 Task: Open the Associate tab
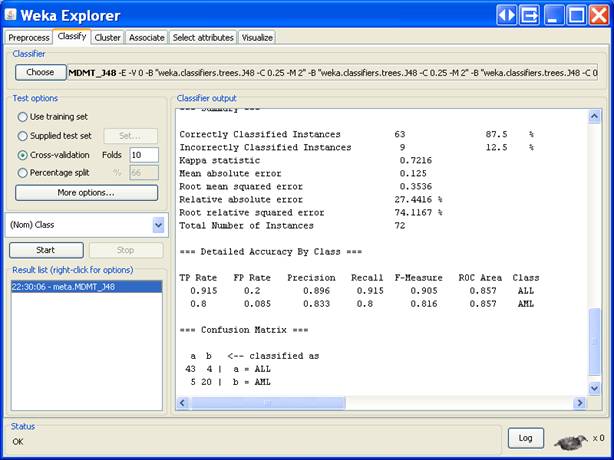tap(146, 38)
